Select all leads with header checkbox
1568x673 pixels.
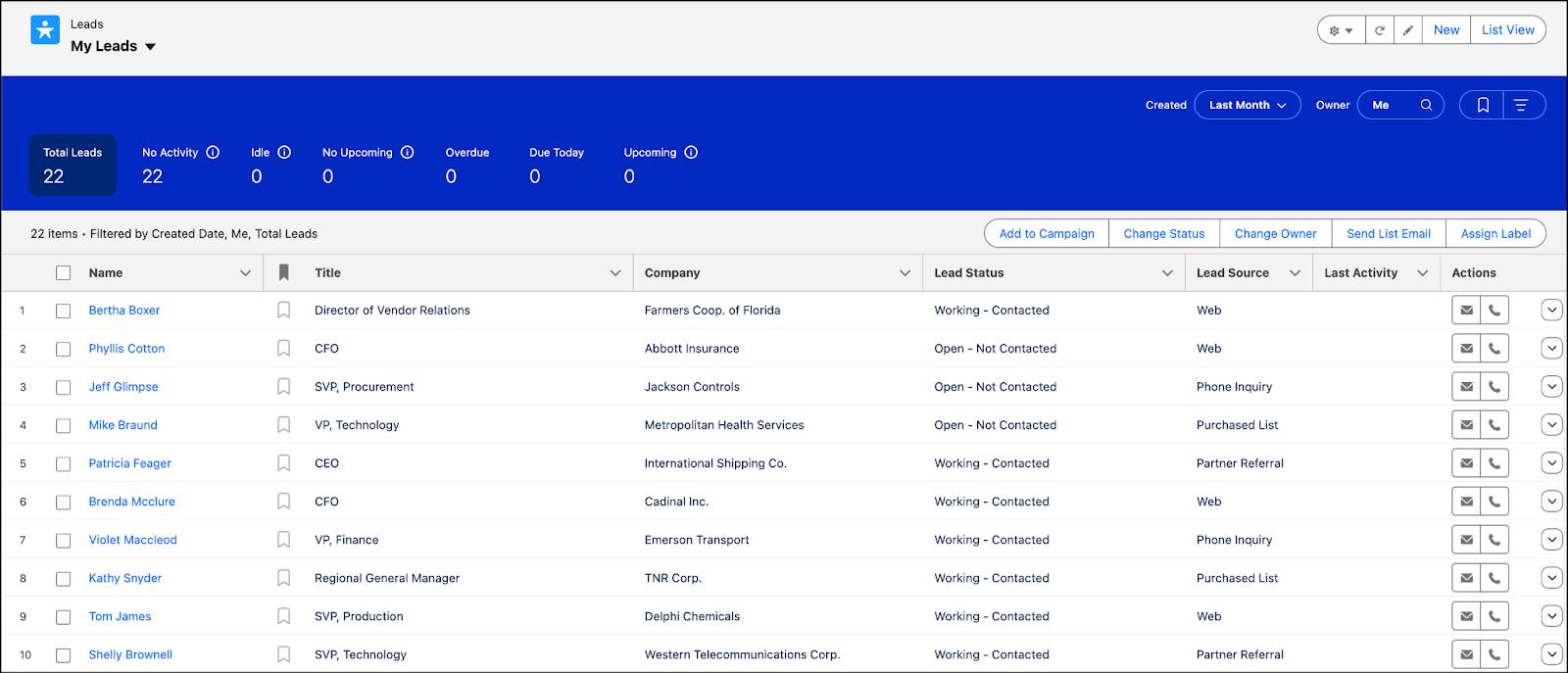tap(64, 273)
